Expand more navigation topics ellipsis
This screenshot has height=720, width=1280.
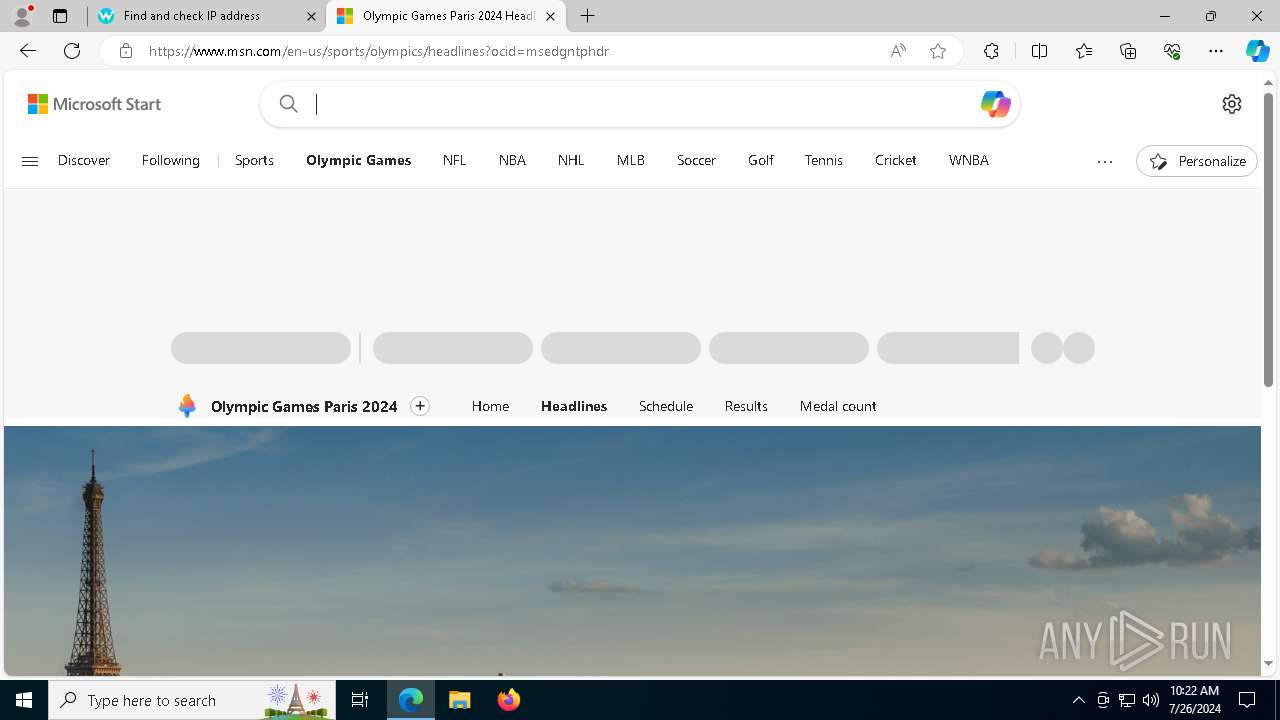[1105, 161]
